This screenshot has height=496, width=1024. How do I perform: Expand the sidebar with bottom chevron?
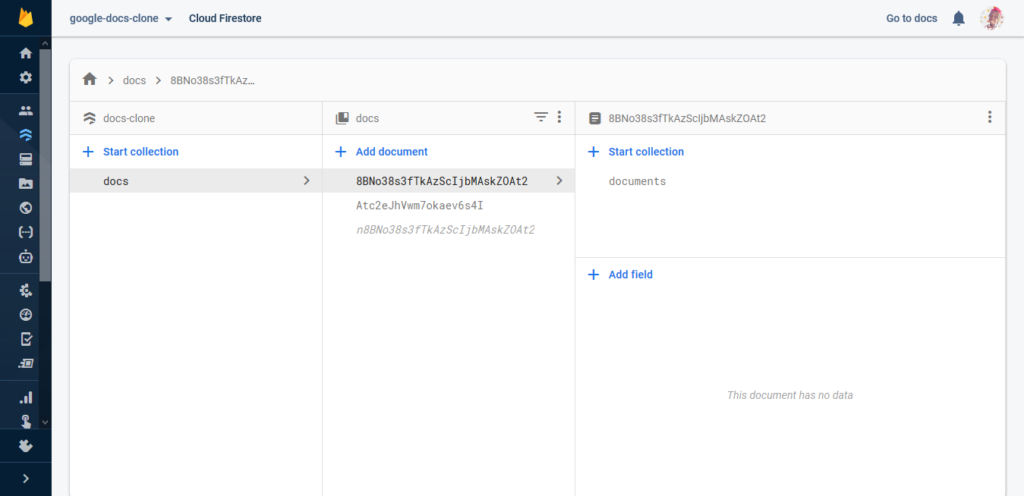(x=26, y=478)
